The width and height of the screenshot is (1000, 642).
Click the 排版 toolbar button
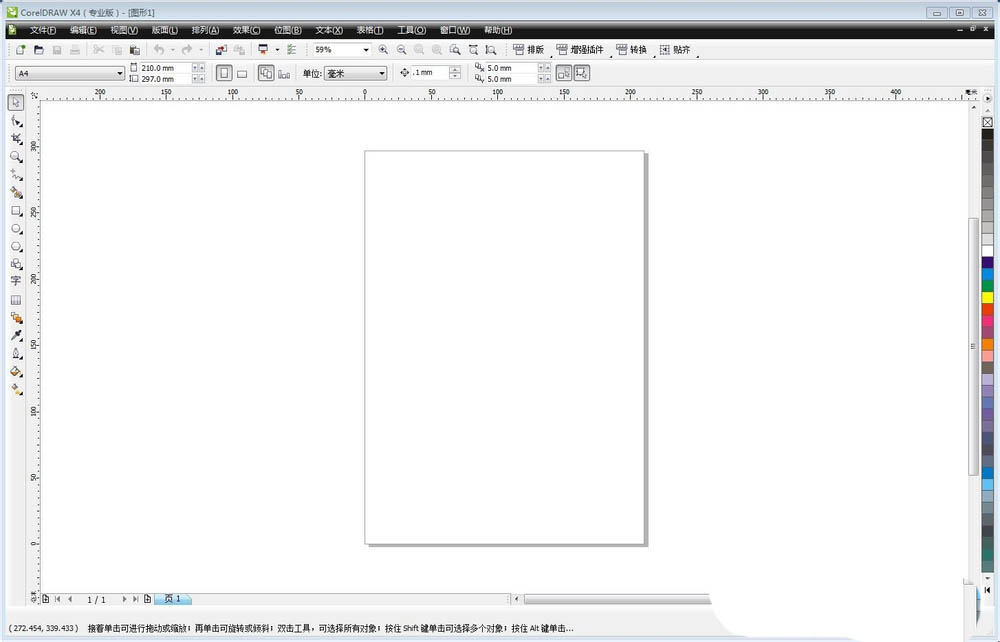click(528, 49)
